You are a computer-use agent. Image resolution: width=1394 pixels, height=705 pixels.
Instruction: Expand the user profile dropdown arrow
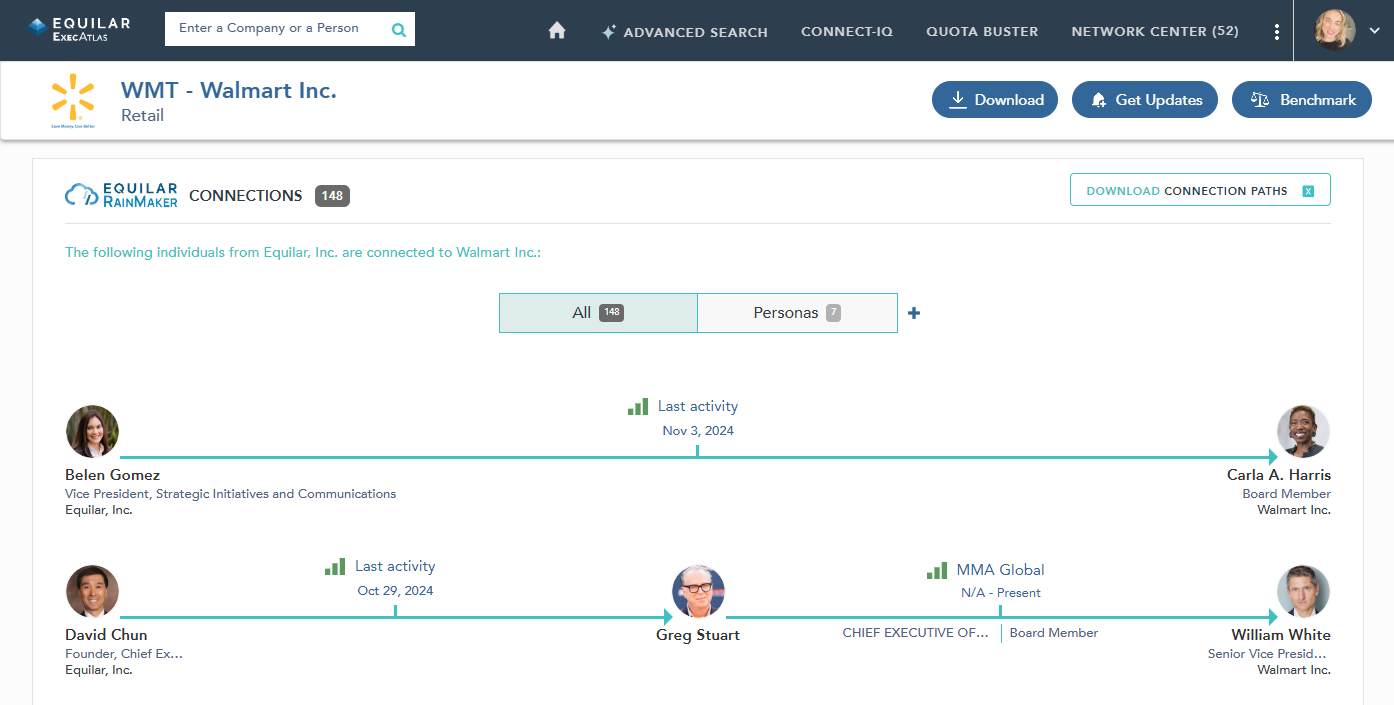[1375, 31]
